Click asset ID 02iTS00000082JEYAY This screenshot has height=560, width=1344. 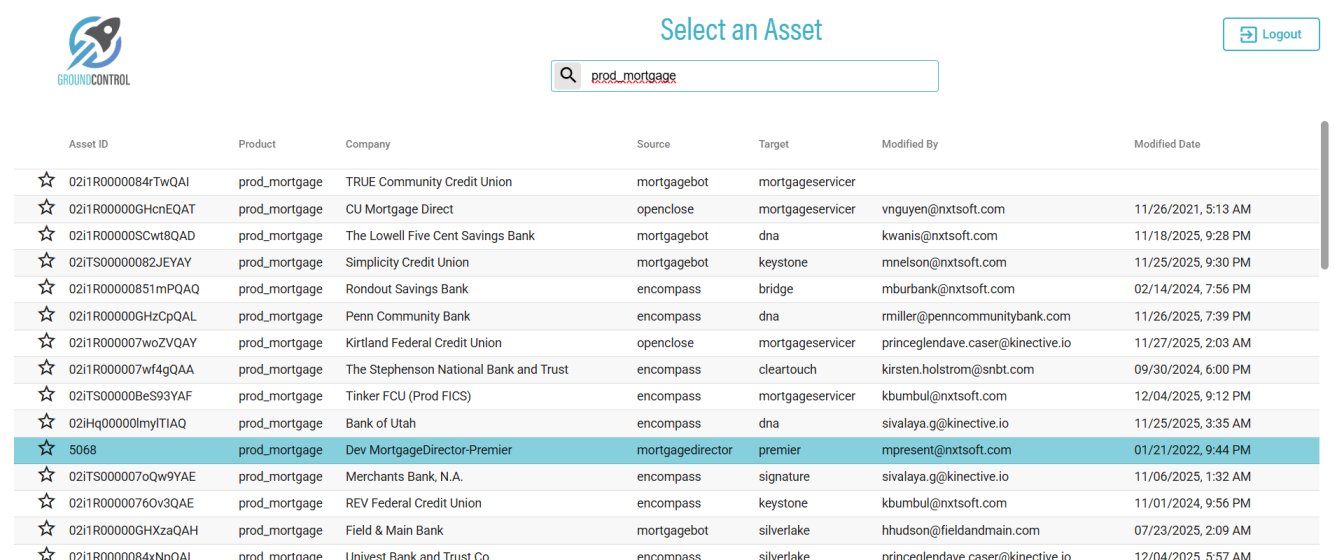[x=130, y=263]
